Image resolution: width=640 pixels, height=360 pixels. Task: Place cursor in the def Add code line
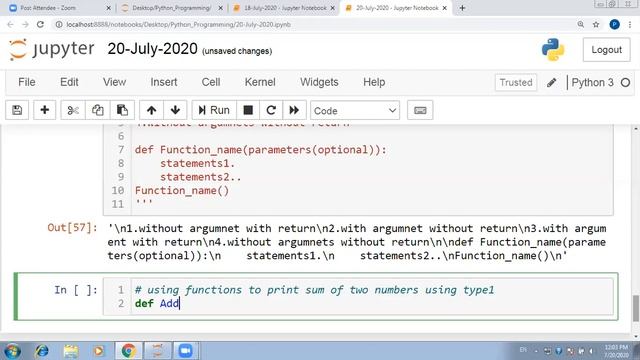click(157, 303)
